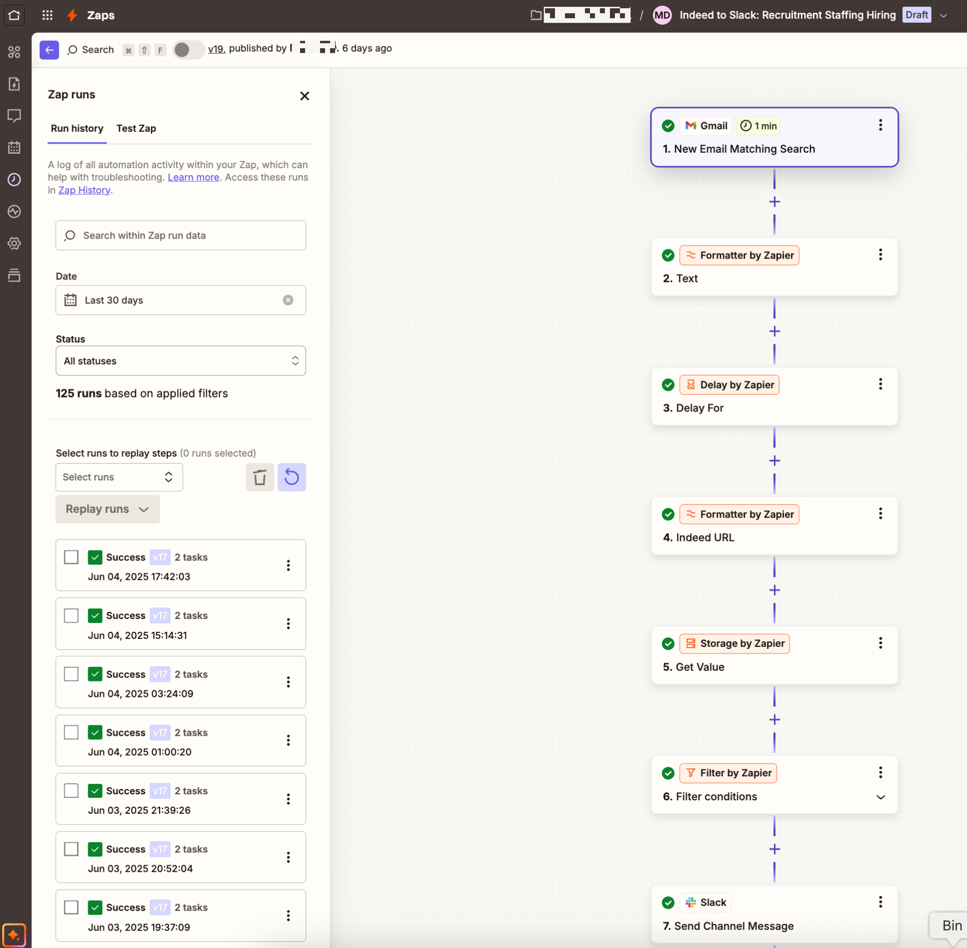The width and height of the screenshot is (967, 948).
Task: Open the versions stack icon in sidebar
Action: 14,275
